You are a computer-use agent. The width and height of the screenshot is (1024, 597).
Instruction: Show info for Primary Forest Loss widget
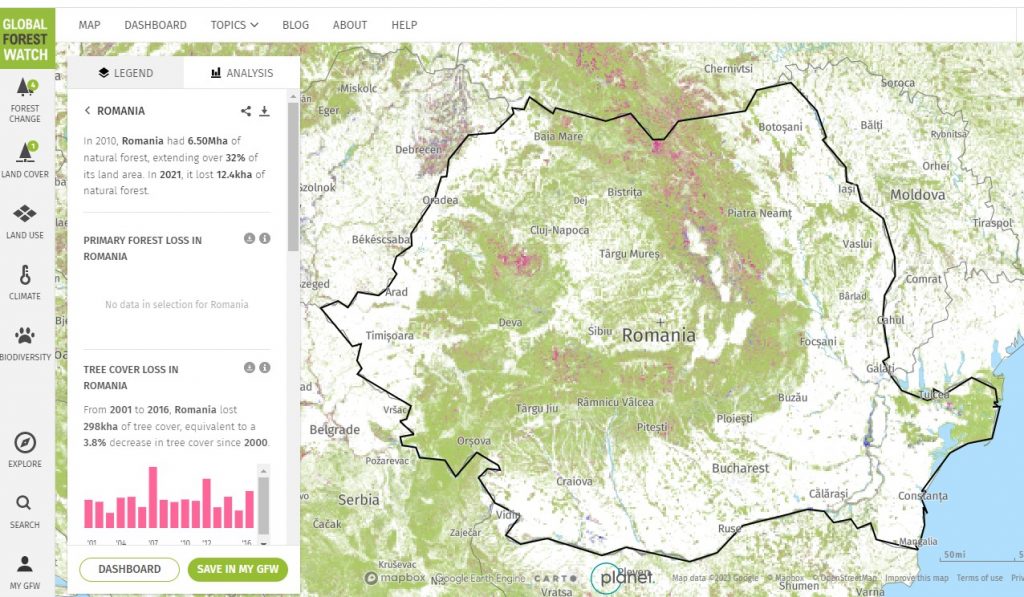click(265, 239)
